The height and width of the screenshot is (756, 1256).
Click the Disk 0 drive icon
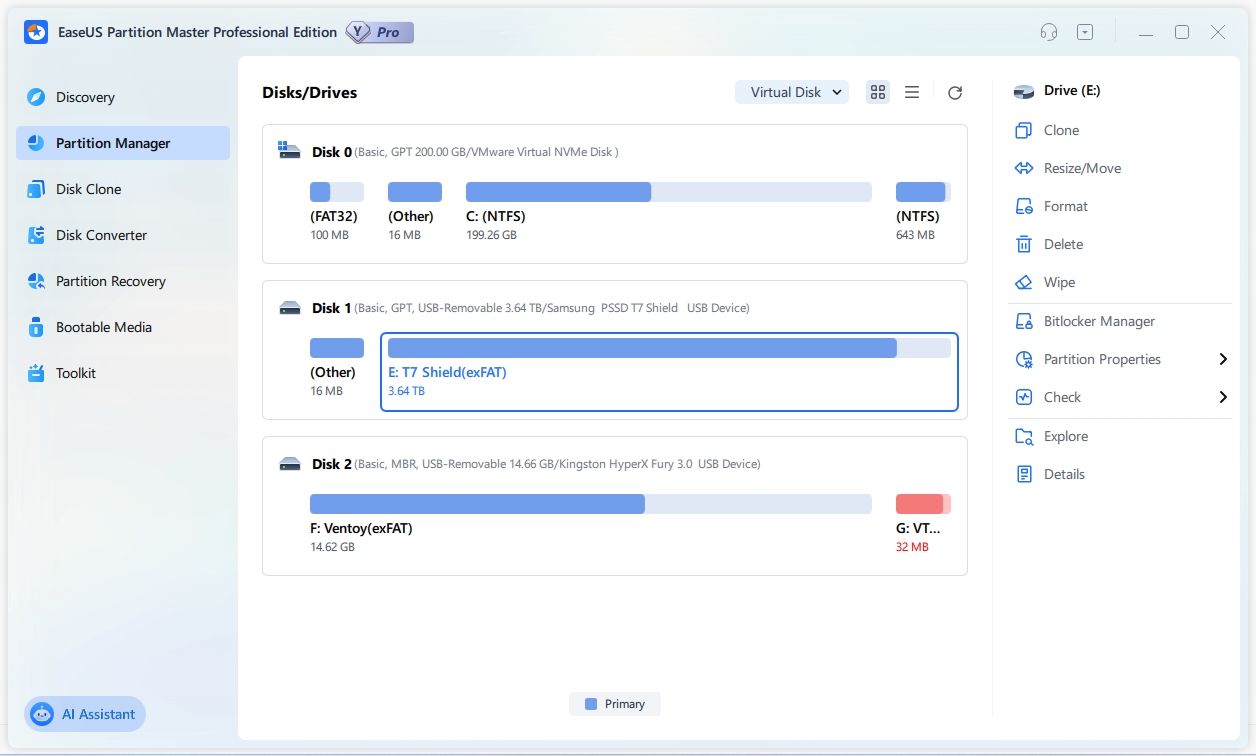point(290,151)
